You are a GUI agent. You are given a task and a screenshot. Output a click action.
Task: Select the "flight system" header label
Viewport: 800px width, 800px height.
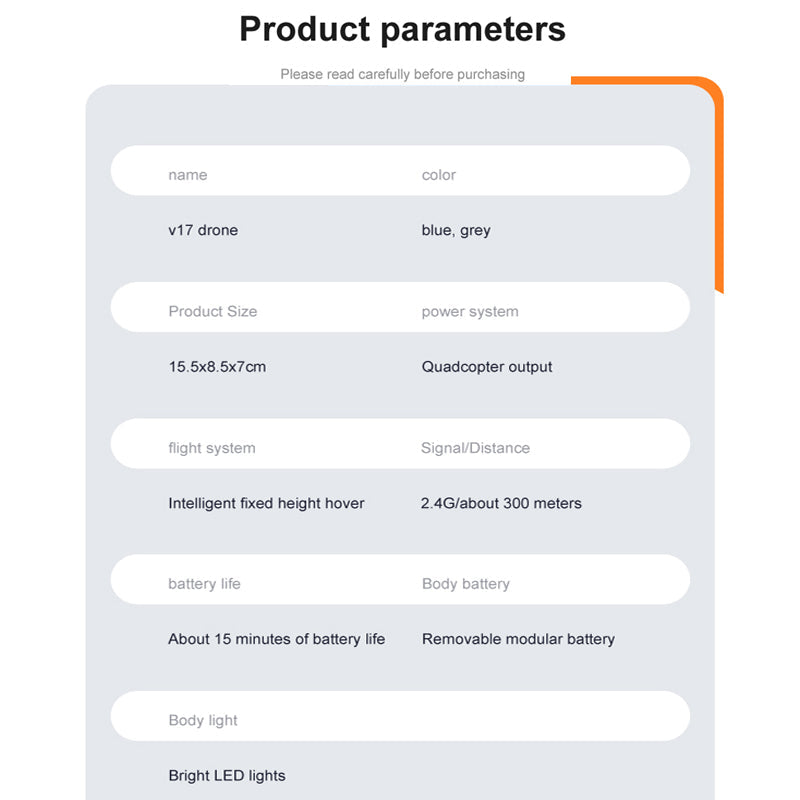[212, 448]
